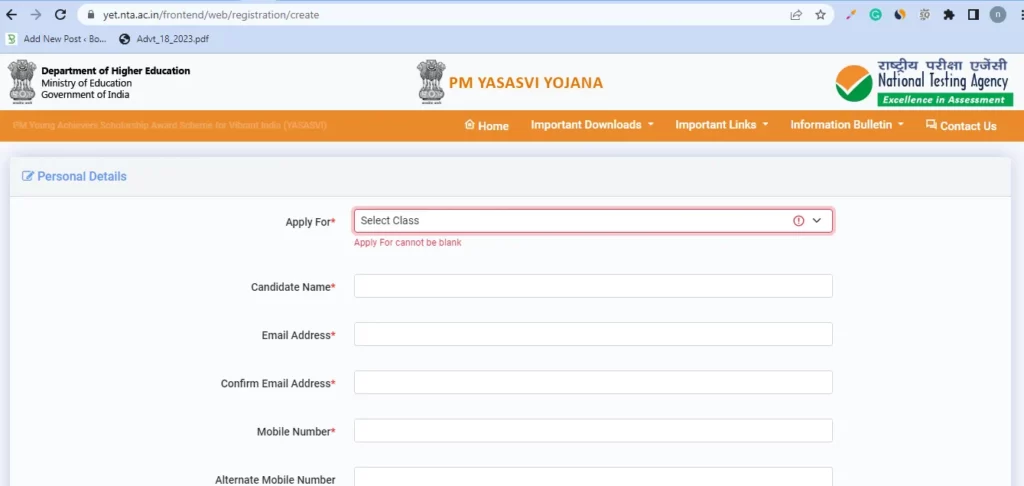Expand the Important Links menu

click(722, 125)
